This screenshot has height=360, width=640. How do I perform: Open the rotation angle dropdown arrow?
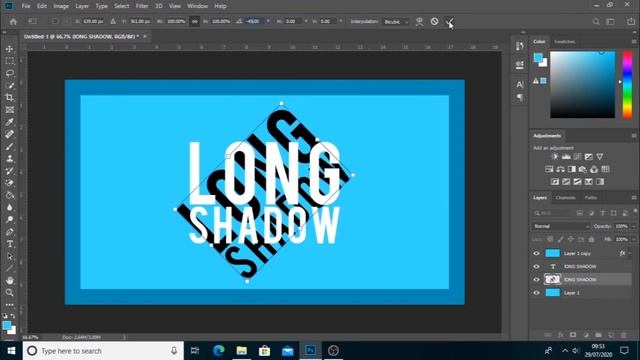[x=268, y=21]
